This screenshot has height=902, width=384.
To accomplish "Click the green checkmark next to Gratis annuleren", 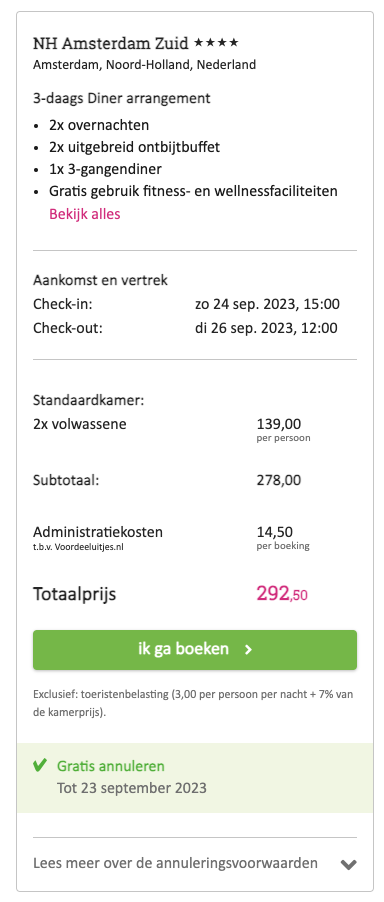I will pyautogui.click(x=40, y=766).
